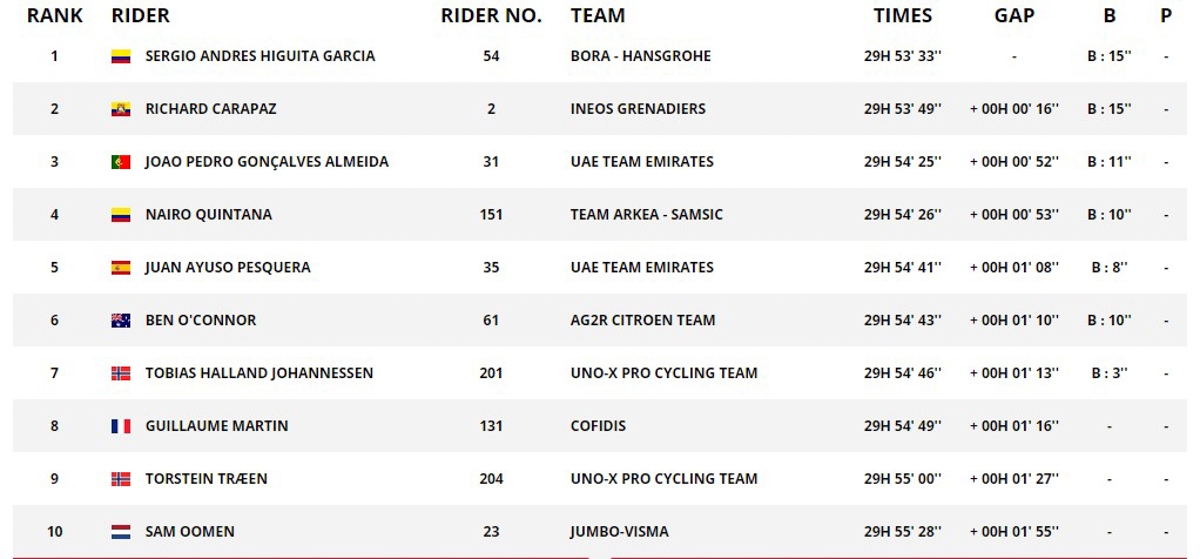Click the GAP column header
This screenshot has height=559, width=1200.
(1014, 16)
